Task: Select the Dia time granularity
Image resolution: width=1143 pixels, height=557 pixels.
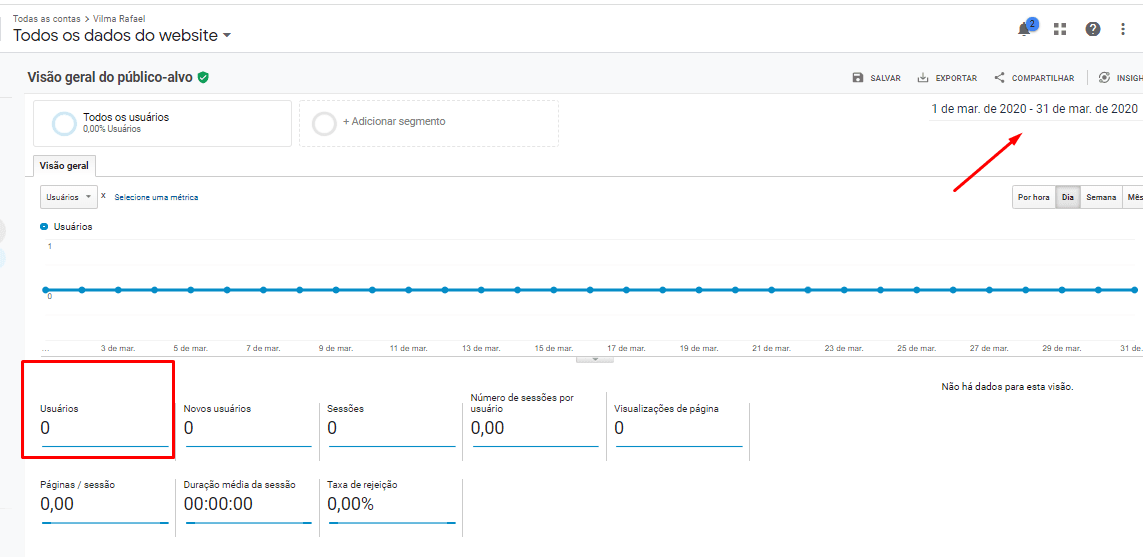Action: point(1068,197)
